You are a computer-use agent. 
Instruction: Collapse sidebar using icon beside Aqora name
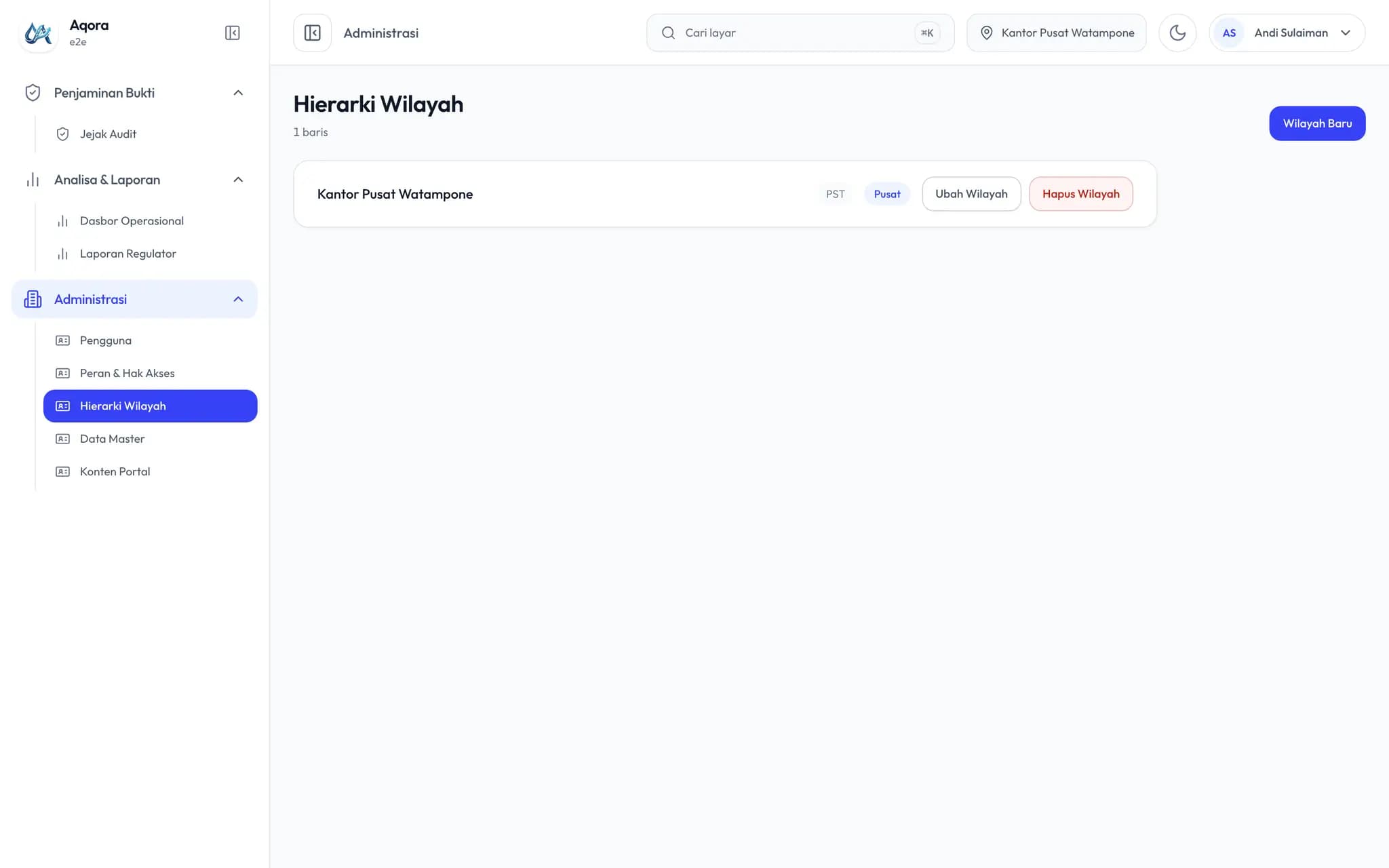232,33
